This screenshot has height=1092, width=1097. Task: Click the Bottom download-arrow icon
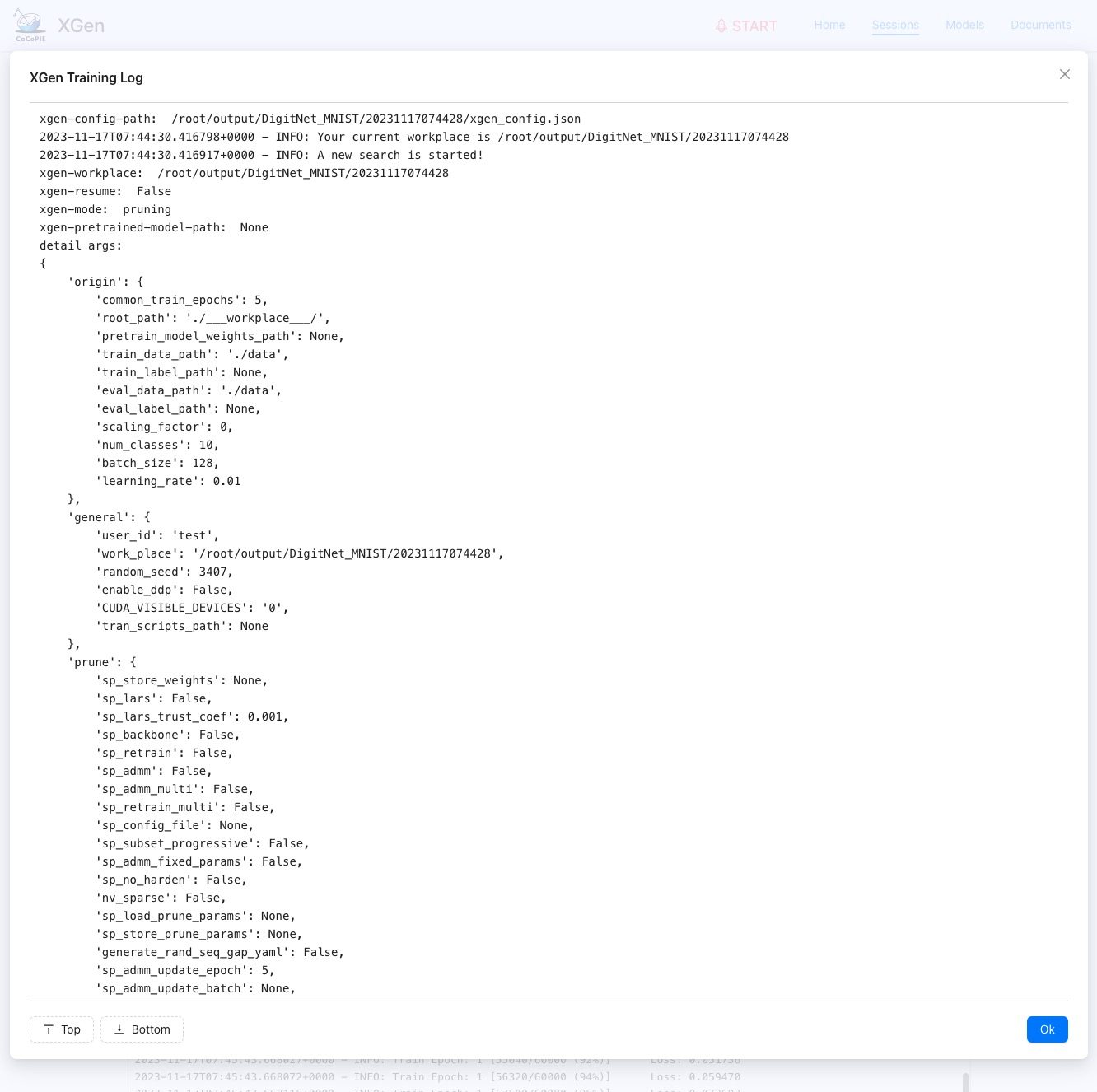point(119,1029)
